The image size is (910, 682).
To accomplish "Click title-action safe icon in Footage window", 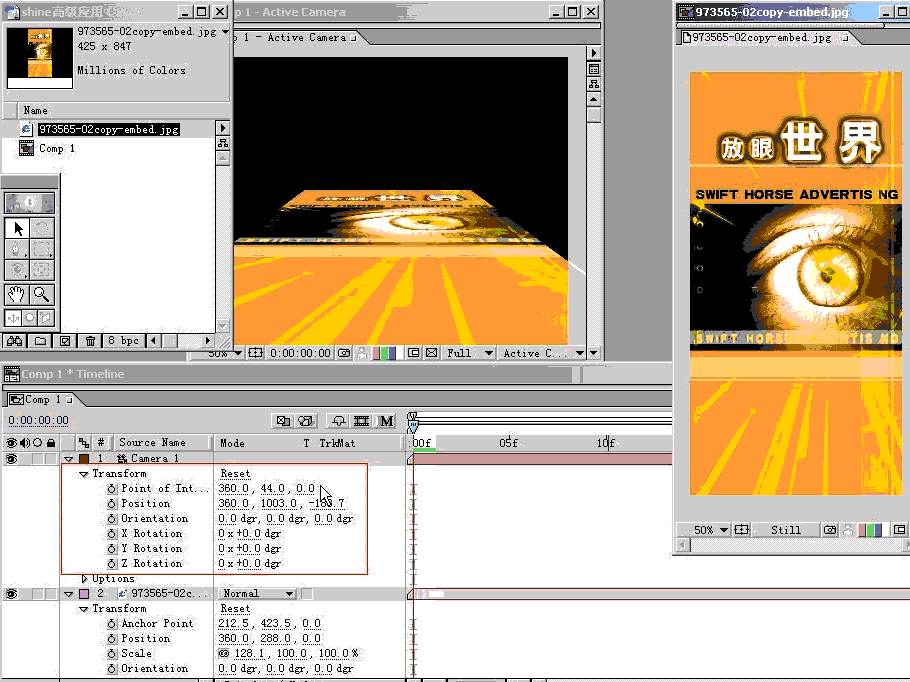I will coord(741,529).
